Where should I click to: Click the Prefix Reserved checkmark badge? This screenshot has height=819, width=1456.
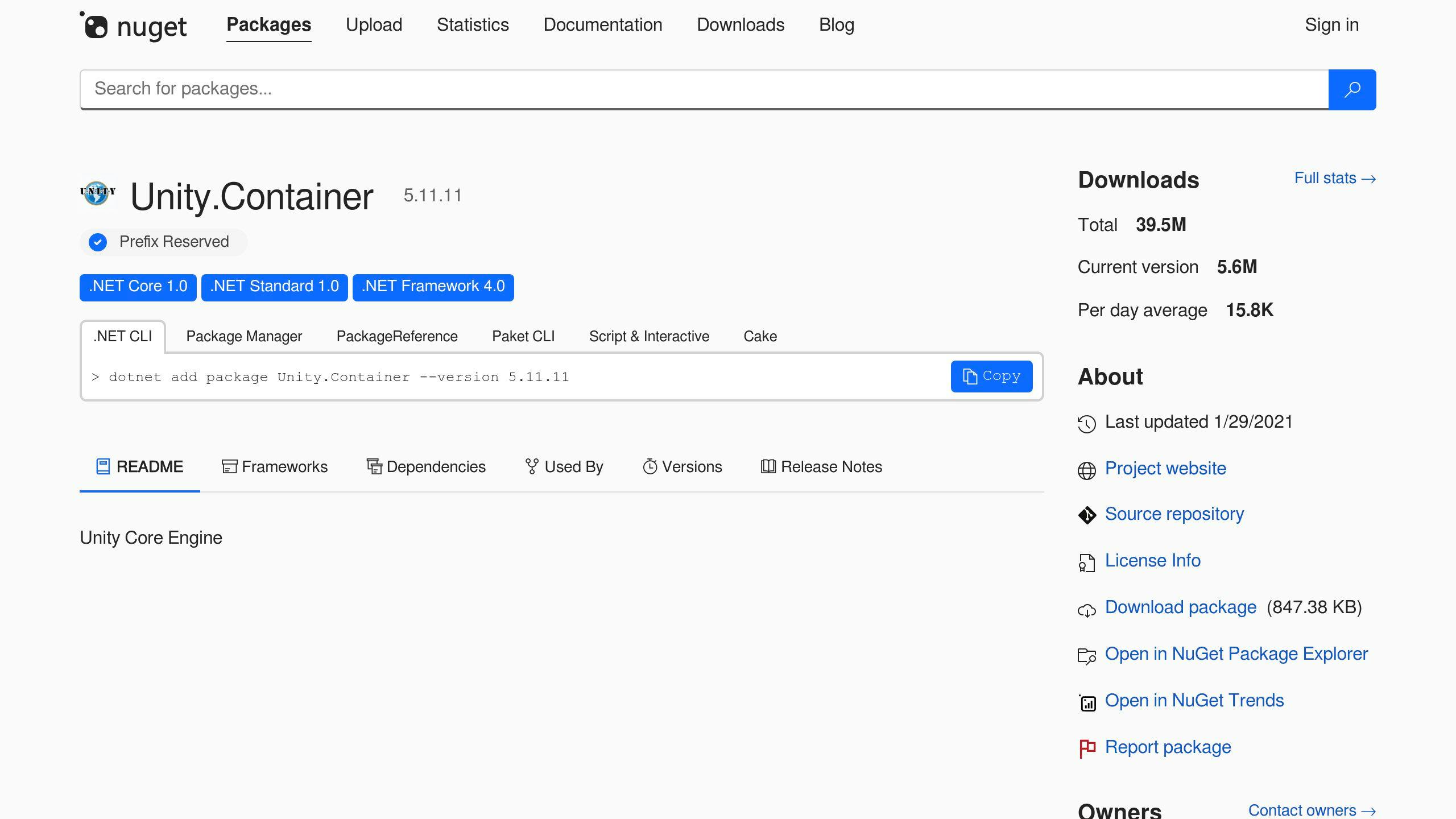click(x=98, y=242)
